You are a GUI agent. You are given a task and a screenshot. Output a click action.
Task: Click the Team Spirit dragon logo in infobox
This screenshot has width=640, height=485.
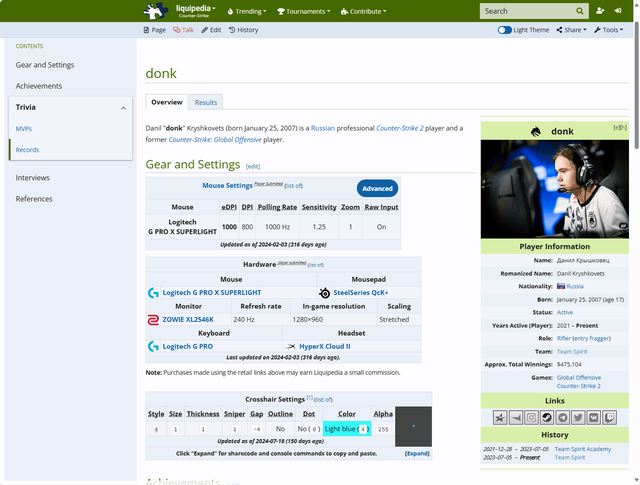[x=536, y=131]
